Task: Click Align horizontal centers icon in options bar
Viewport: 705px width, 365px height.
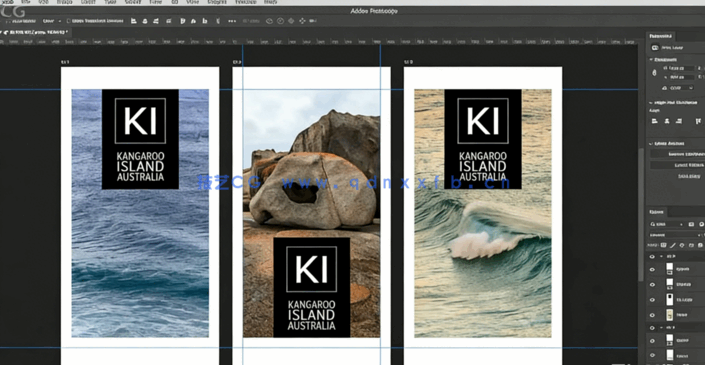Action: (145, 21)
